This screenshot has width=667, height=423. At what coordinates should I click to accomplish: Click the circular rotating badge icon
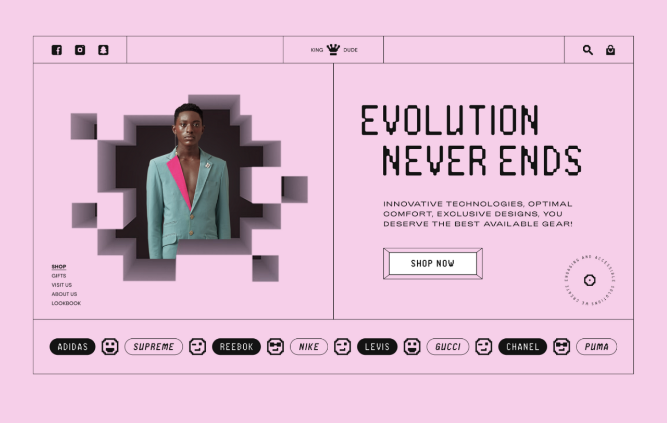pyautogui.click(x=590, y=280)
